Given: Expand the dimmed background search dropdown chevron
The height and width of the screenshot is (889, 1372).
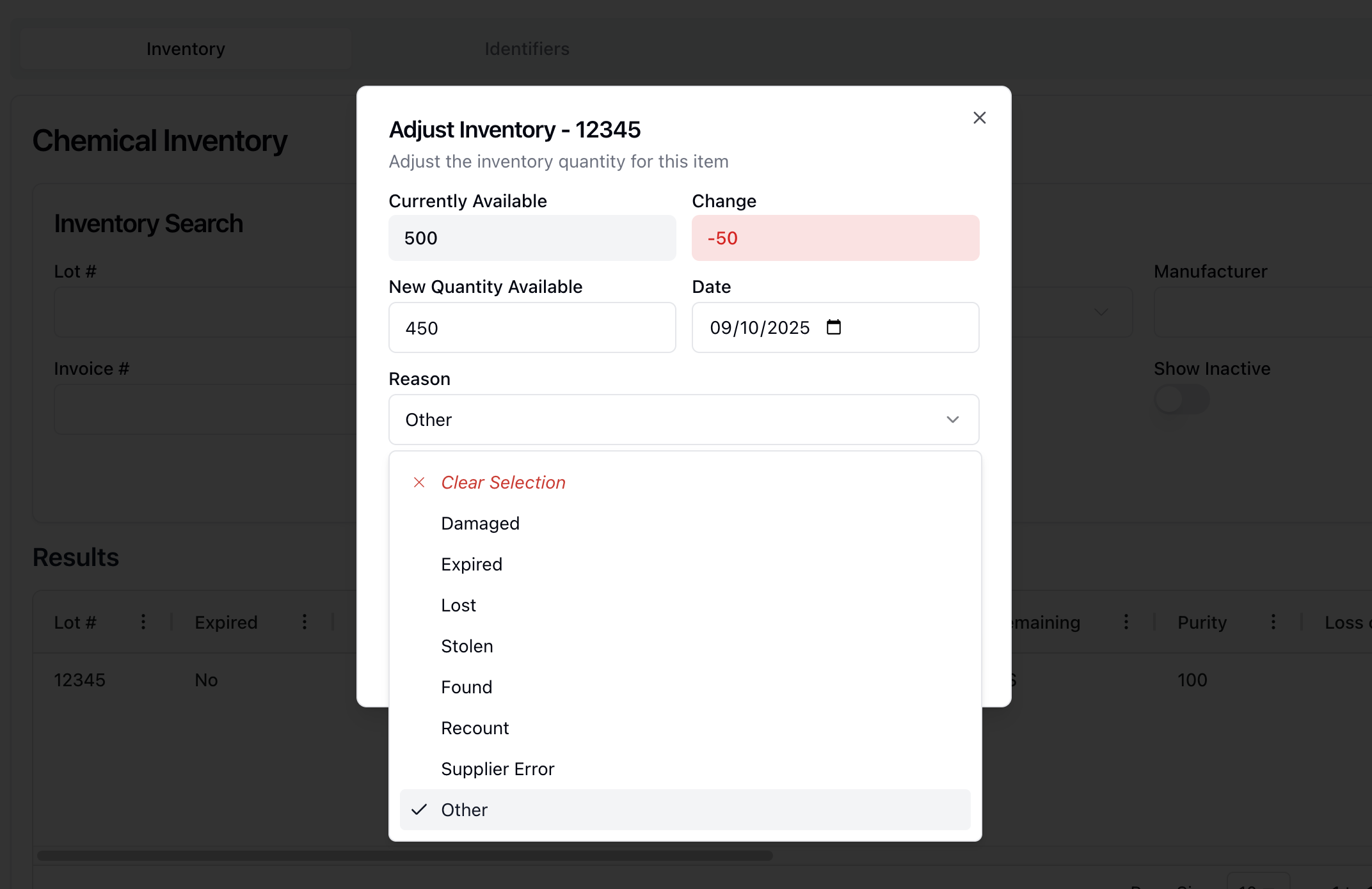Looking at the screenshot, I should point(1101,312).
